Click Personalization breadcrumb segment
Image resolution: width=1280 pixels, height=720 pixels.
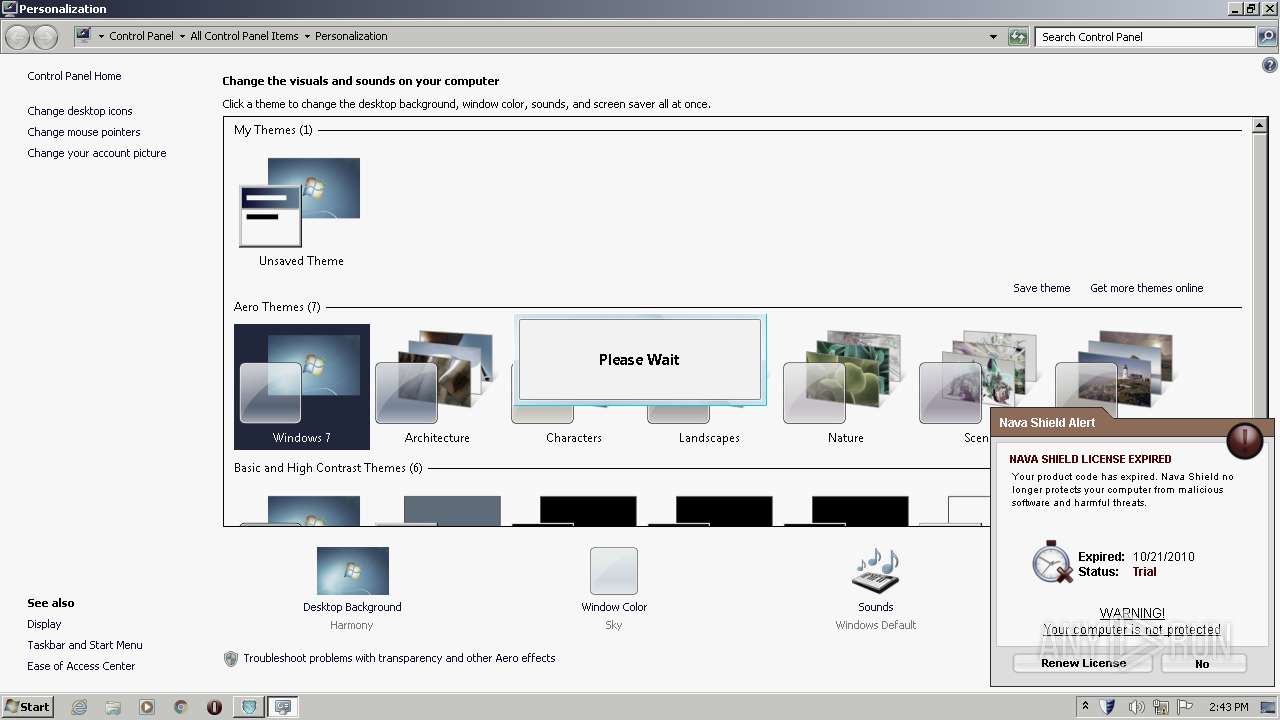click(x=351, y=37)
